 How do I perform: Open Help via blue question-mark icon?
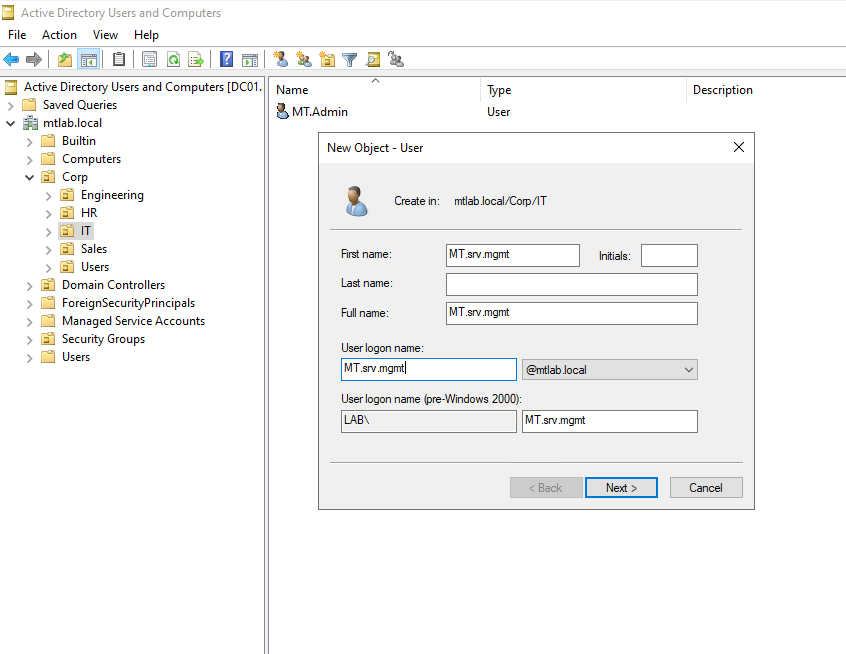(x=227, y=59)
